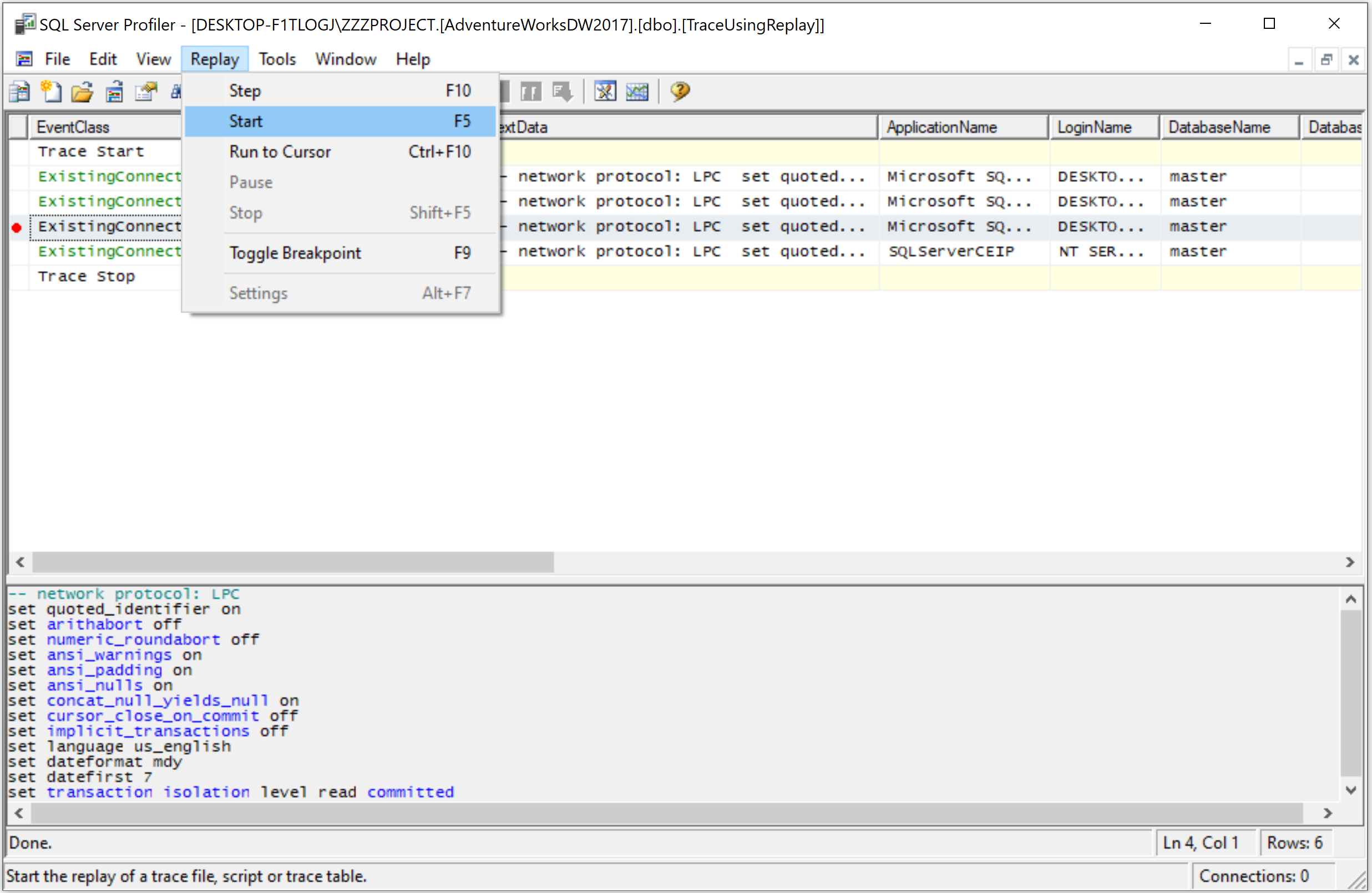Choose Toggle Breakpoint in Replay menu
This screenshot has height=893, width=1372.
[x=295, y=253]
